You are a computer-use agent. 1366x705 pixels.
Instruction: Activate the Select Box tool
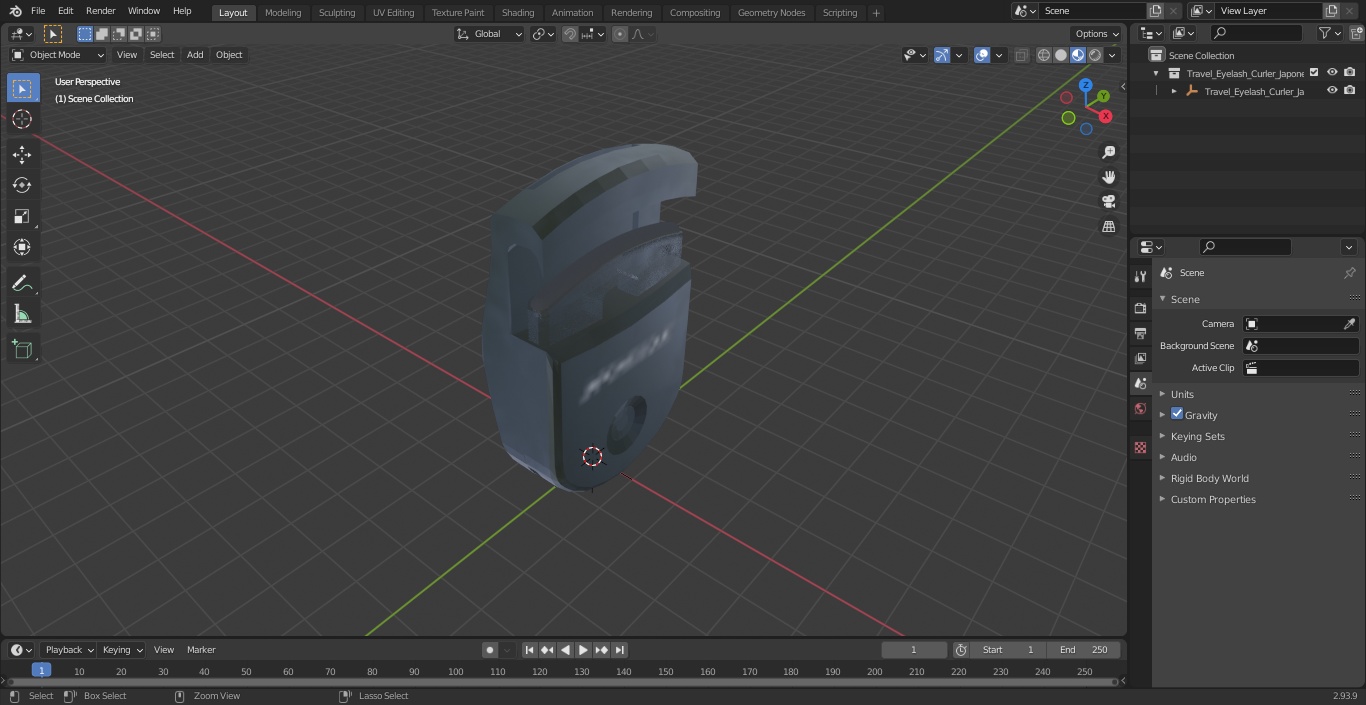pos(22,88)
